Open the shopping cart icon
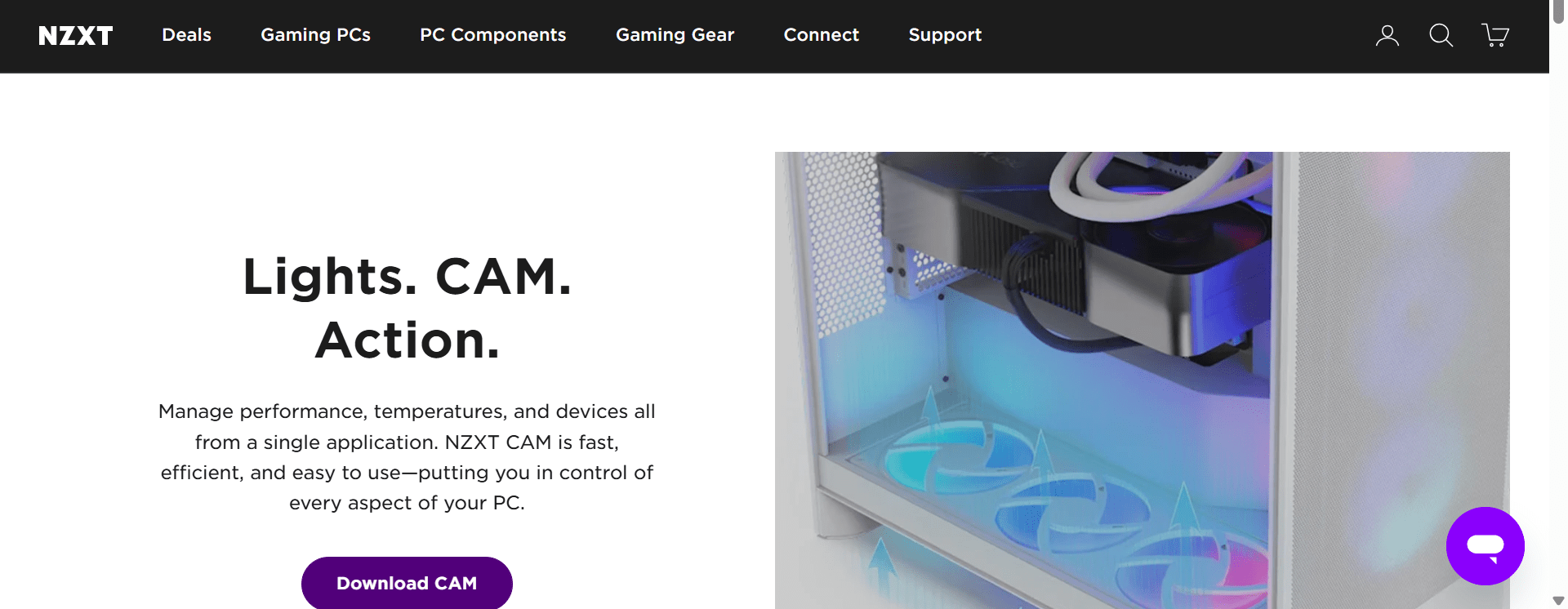 [x=1494, y=35]
